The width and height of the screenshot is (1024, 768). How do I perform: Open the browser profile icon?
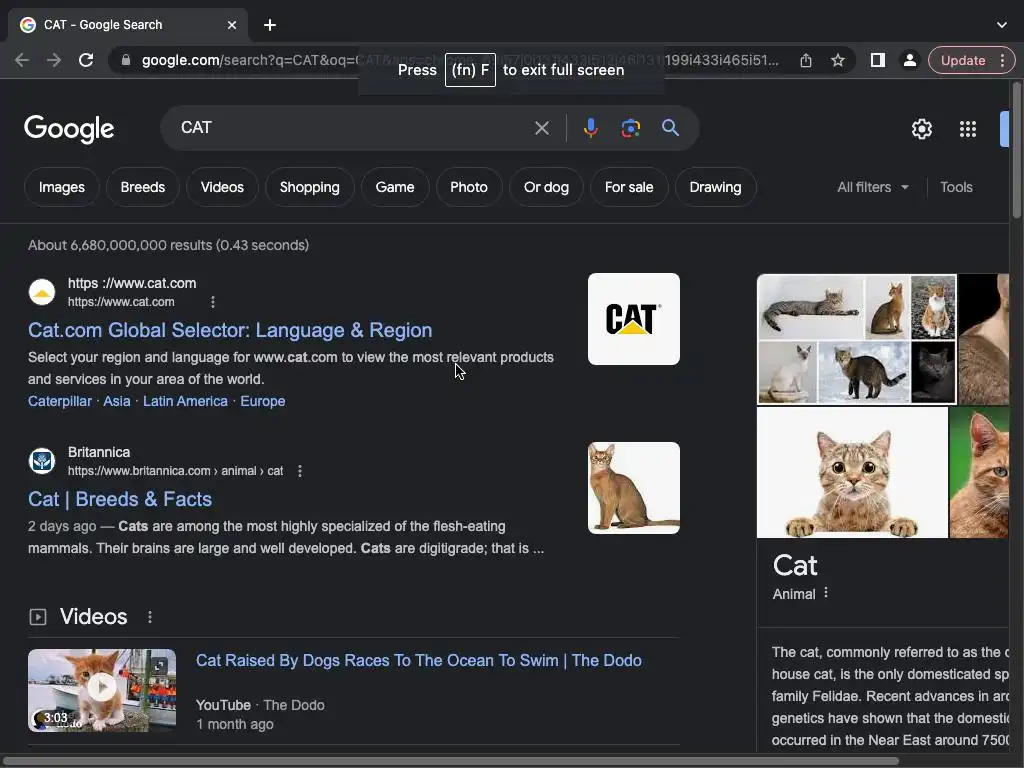pos(909,61)
